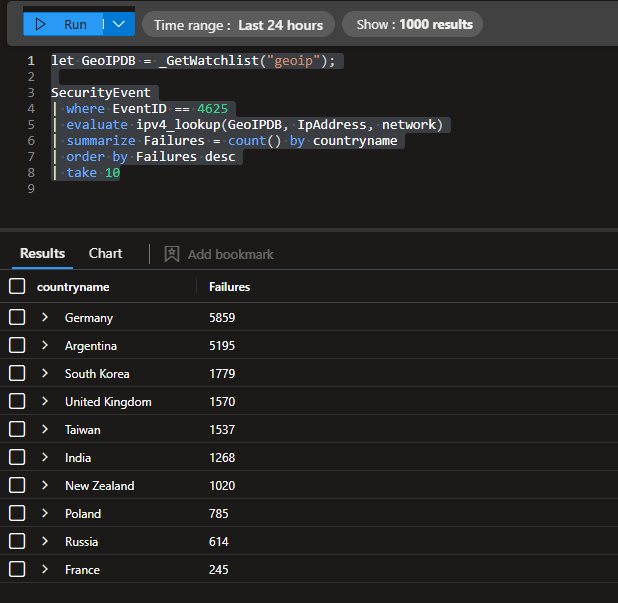618x603 pixels.
Task: Sort by the Failures column header
Action: pyautogui.click(x=229, y=287)
